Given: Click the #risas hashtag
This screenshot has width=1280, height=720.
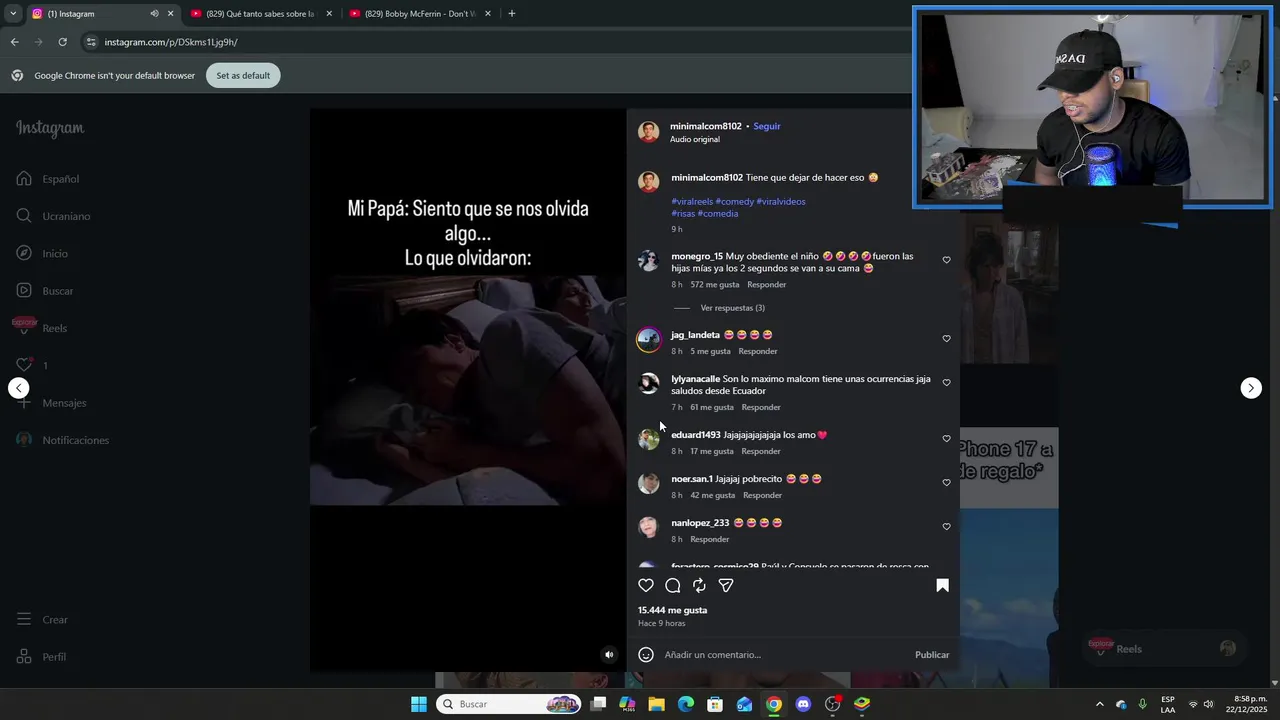Looking at the screenshot, I should coord(683,214).
